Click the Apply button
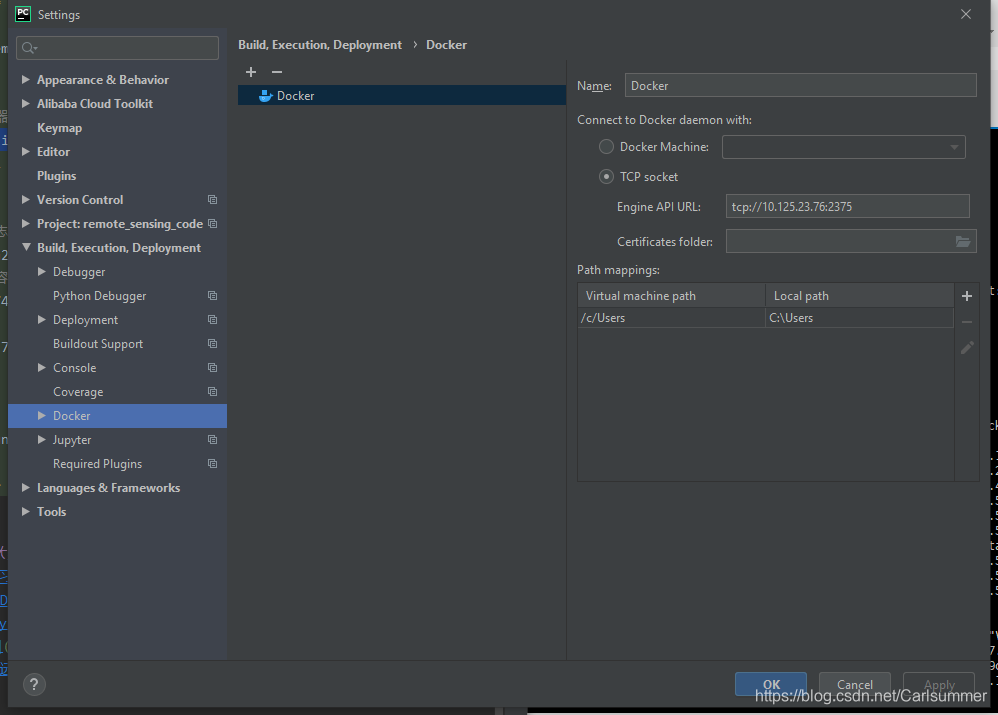Image resolution: width=998 pixels, height=715 pixels. point(939,684)
